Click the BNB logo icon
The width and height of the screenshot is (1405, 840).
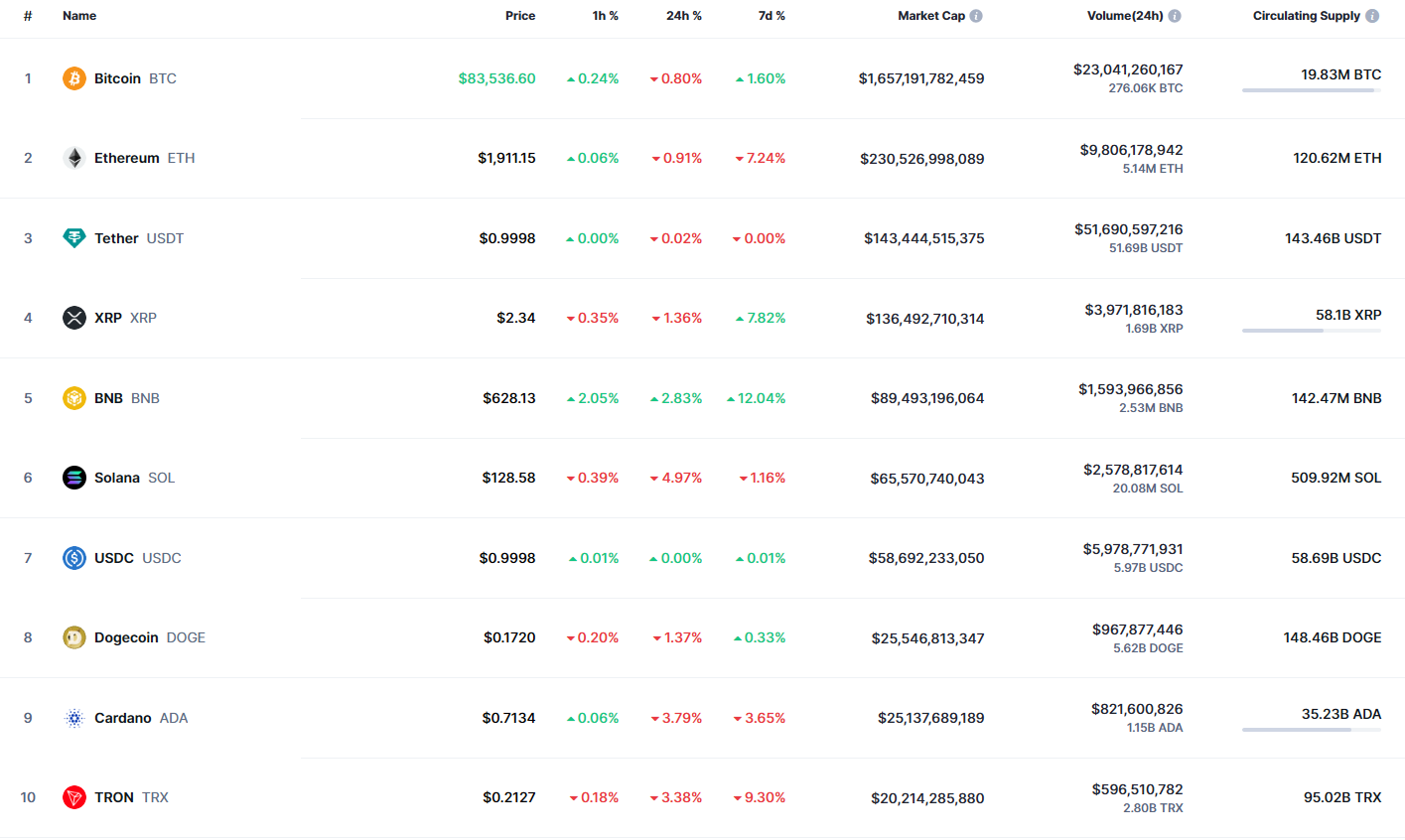74,398
